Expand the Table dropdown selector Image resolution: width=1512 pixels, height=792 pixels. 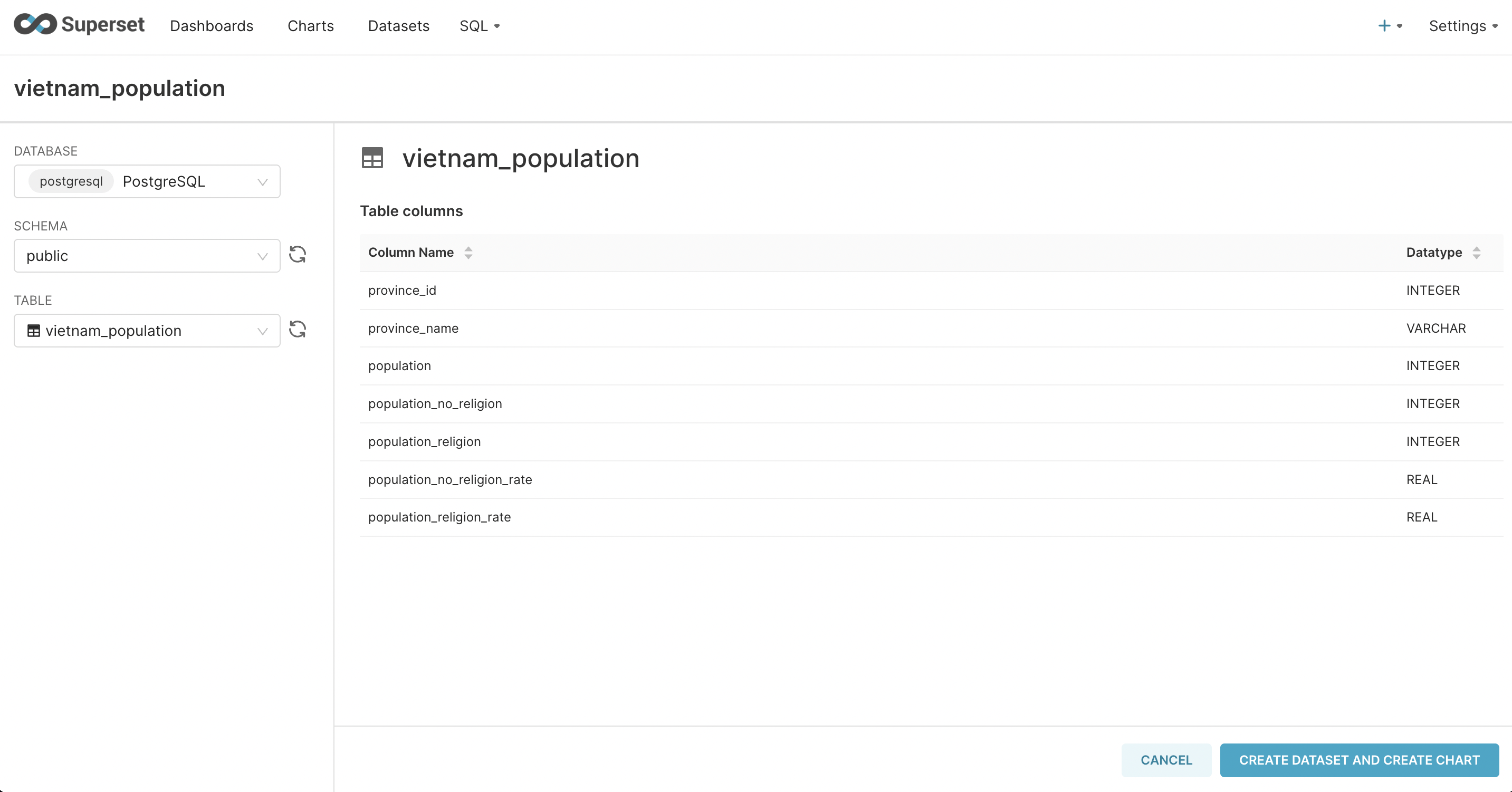pyautogui.click(x=262, y=331)
